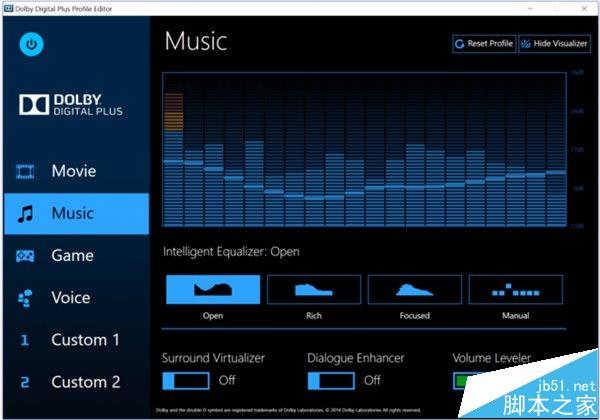The height and width of the screenshot is (420, 600).
Task: Open the Voice profile
Action: click(x=77, y=298)
